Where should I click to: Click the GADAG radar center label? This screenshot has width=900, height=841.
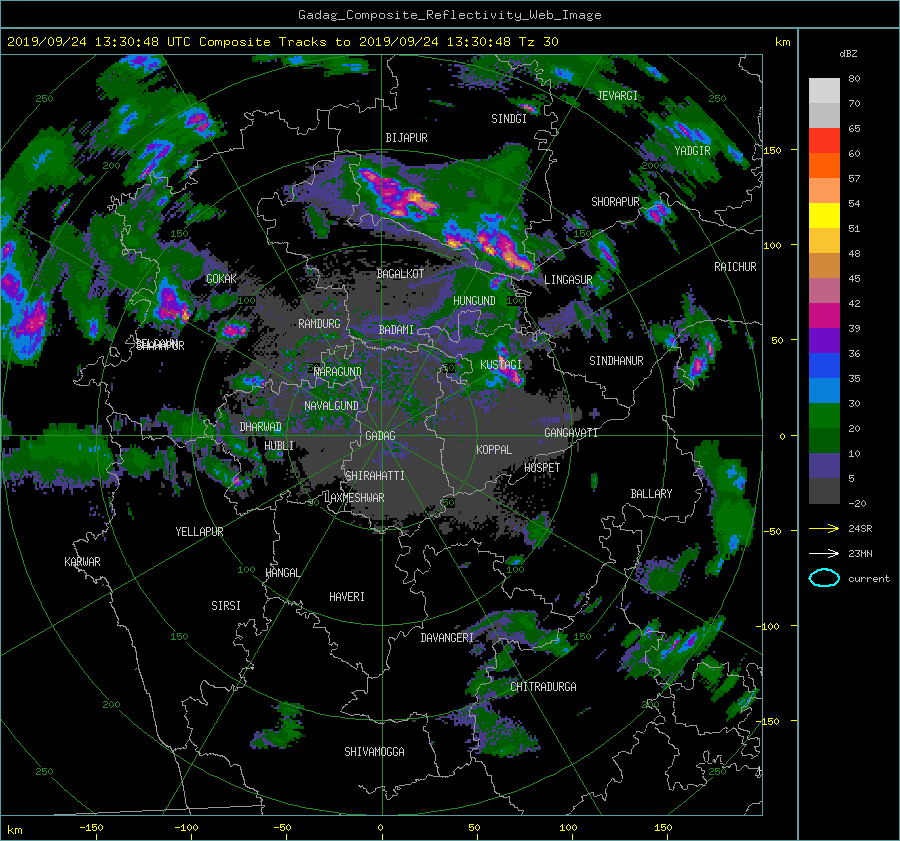380,436
